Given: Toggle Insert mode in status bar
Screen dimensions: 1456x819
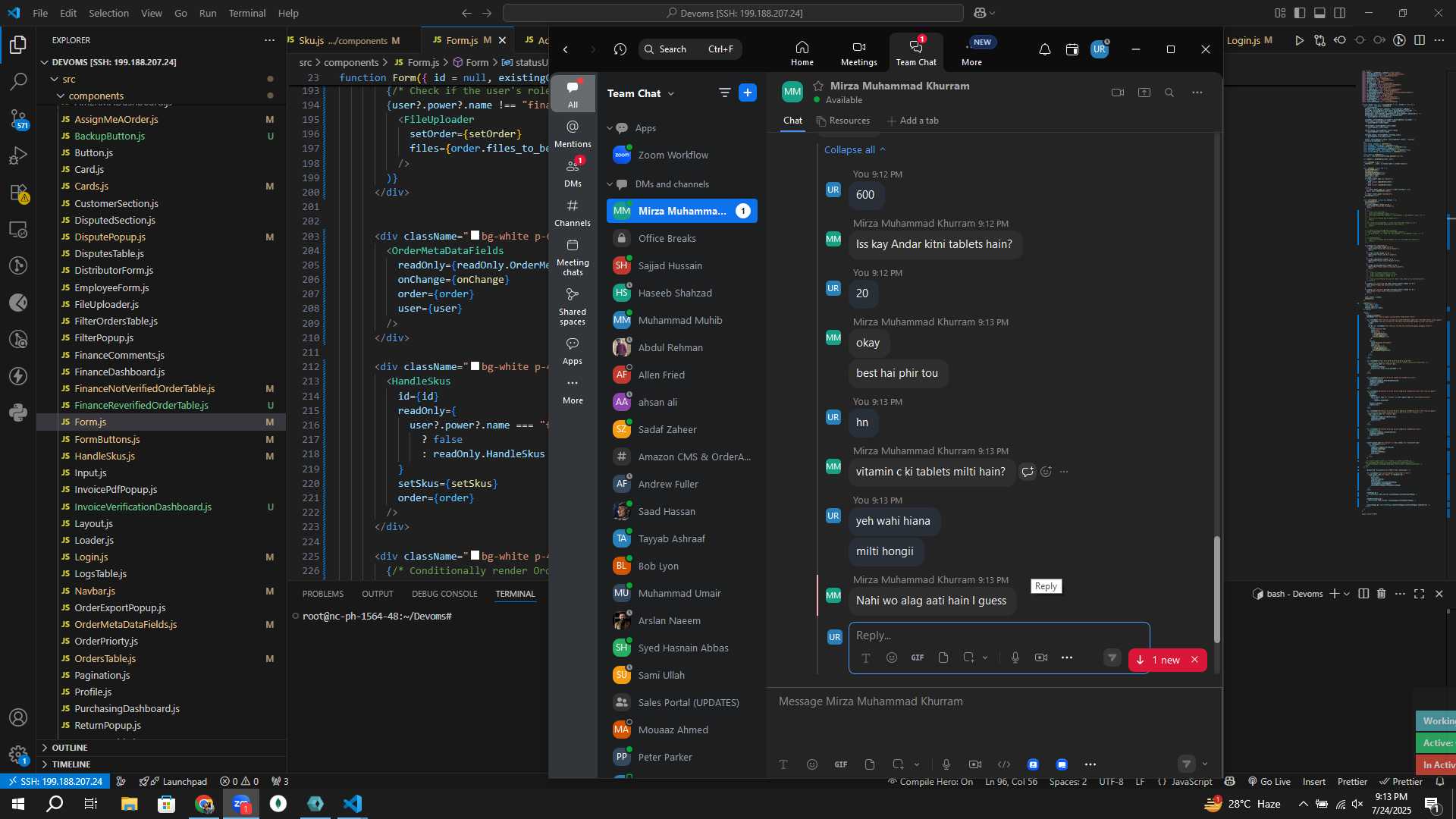Looking at the screenshot, I should click(1314, 782).
